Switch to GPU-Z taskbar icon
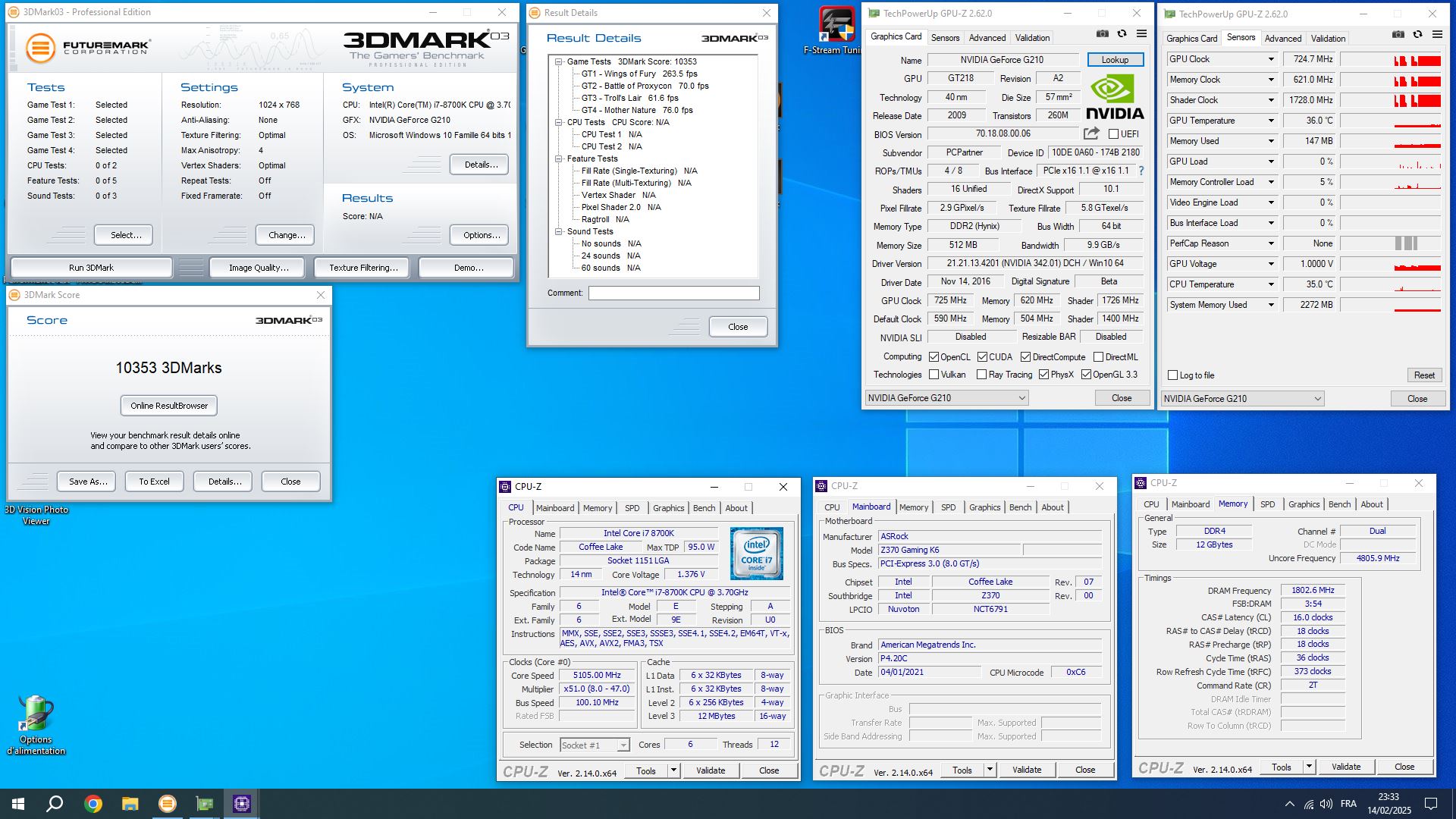Screen dimensions: 1456x819 point(205,804)
